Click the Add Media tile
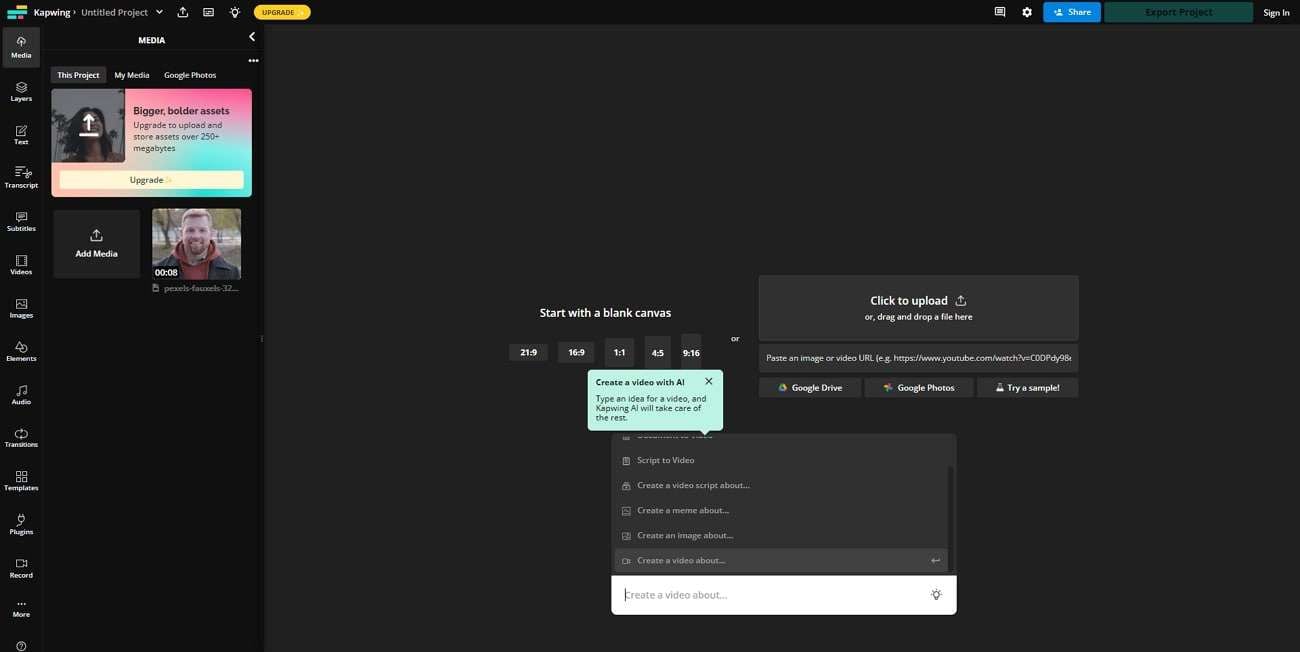1300x652 pixels. 96,243
